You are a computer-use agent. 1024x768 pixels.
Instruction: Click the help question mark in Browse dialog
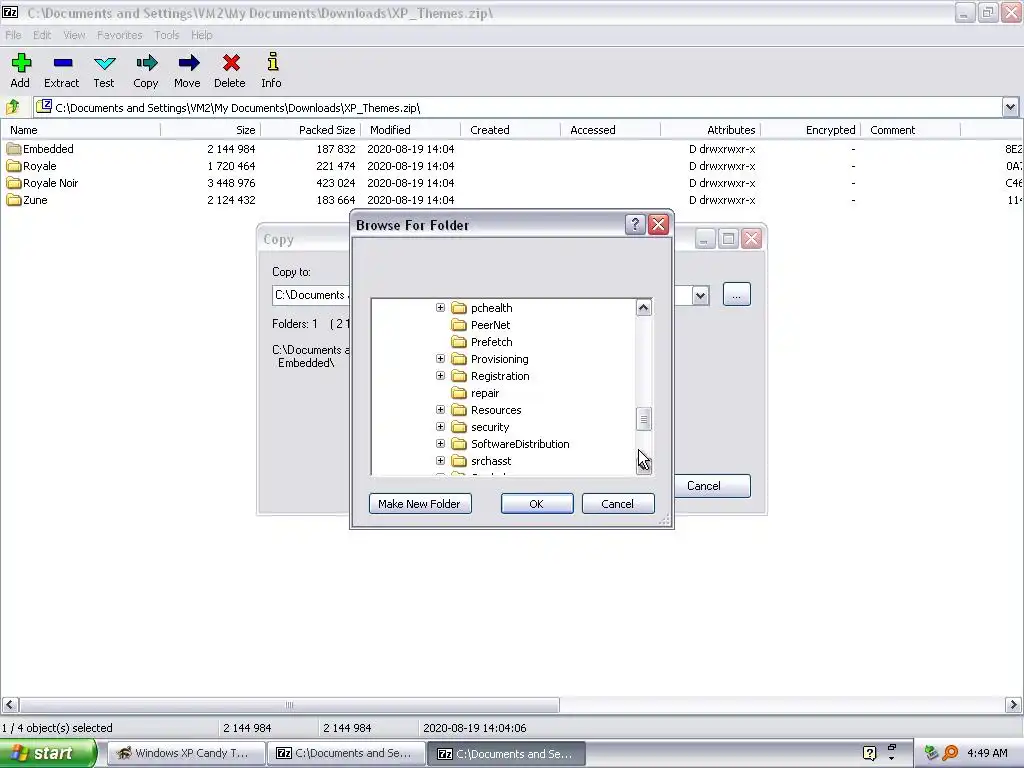tap(635, 225)
